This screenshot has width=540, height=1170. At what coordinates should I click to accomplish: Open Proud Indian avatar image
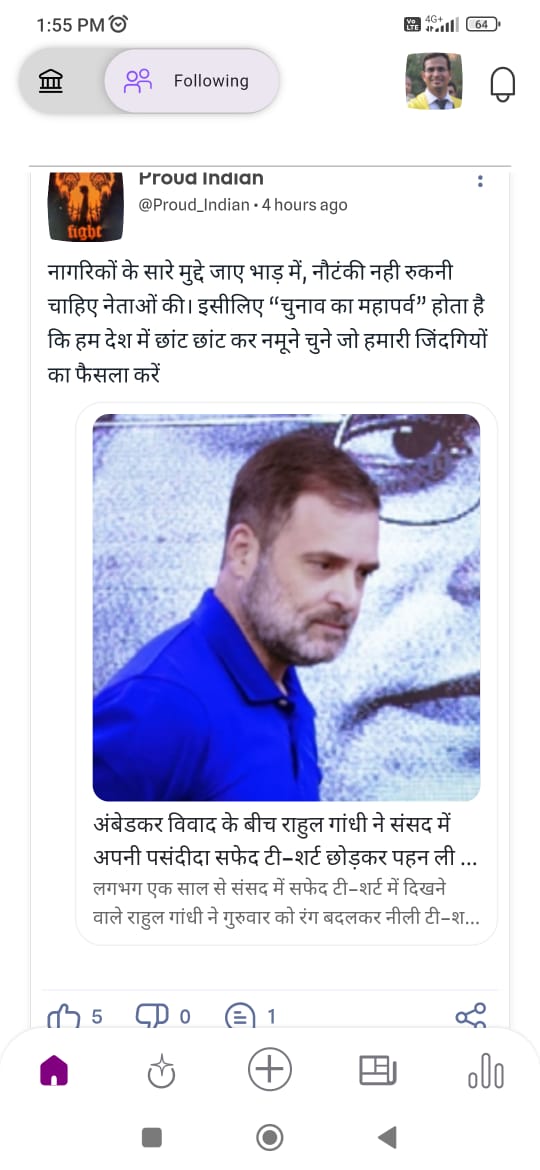click(x=85, y=205)
